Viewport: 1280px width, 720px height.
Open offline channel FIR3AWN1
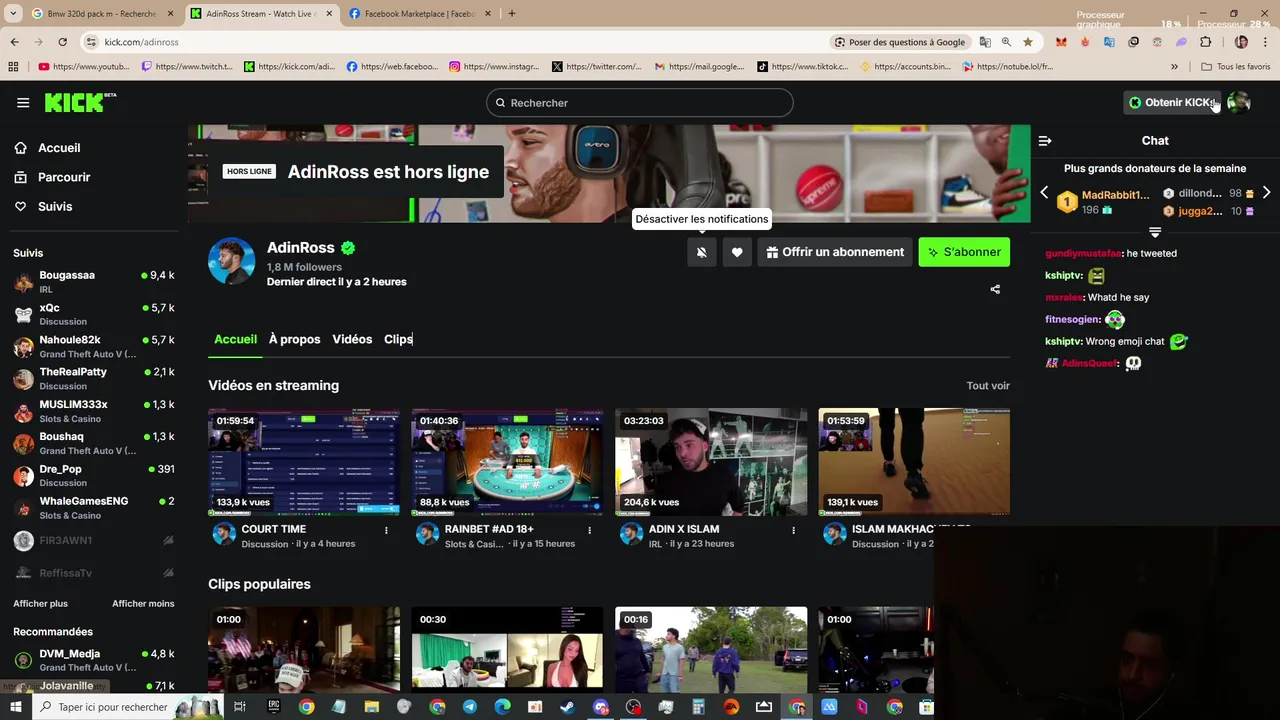point(94,540)
